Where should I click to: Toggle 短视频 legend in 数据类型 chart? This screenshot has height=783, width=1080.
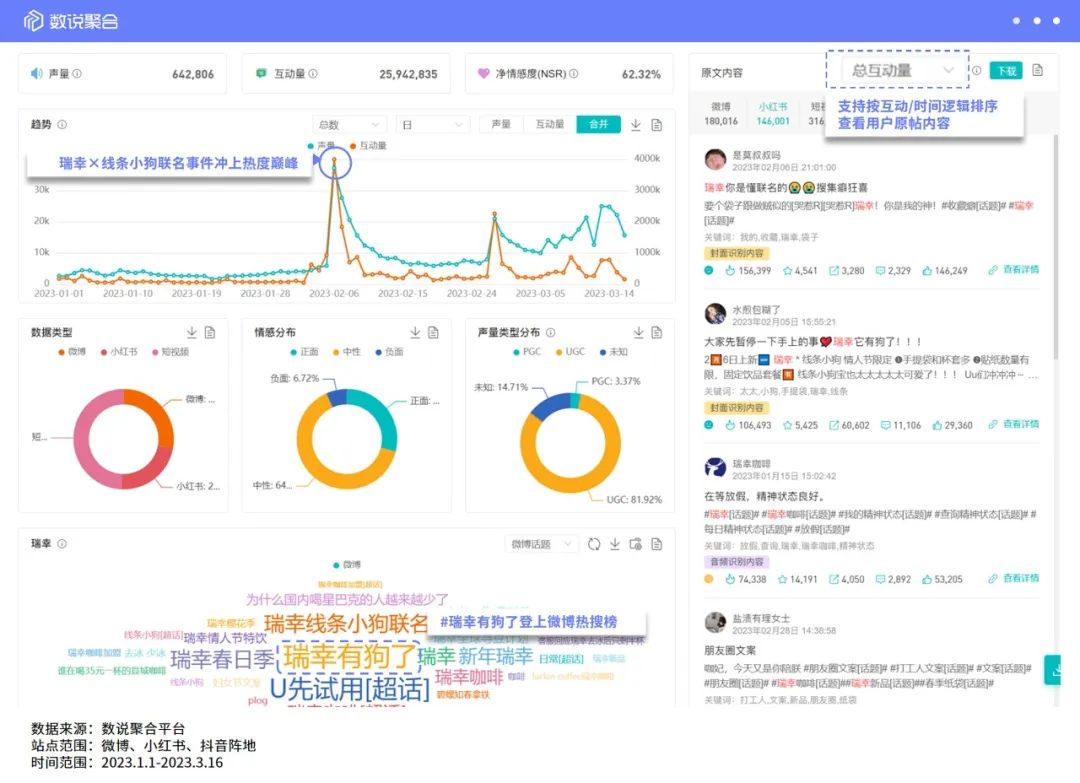(170, 352)
